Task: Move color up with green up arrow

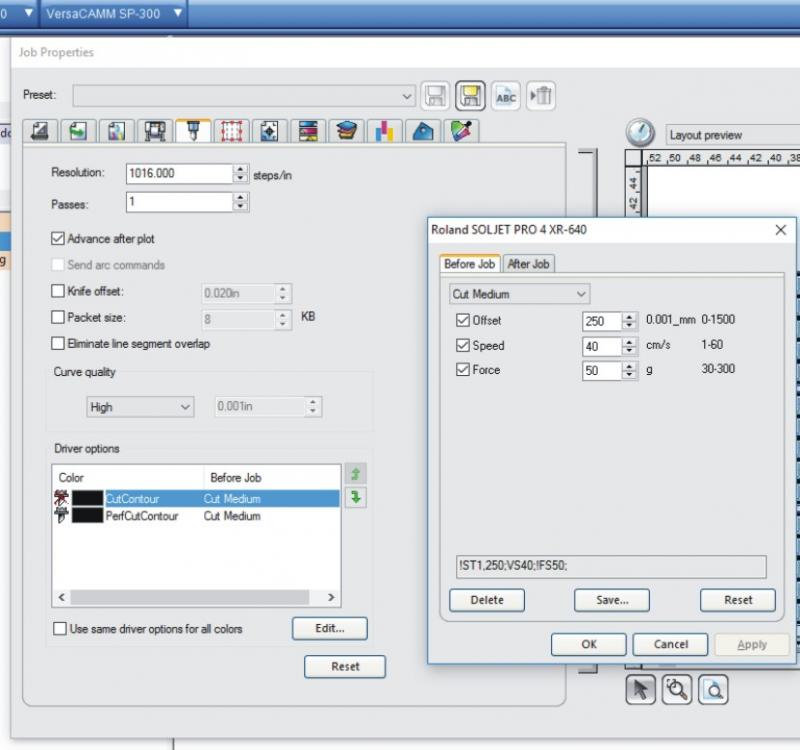Action: pos(356,474)
